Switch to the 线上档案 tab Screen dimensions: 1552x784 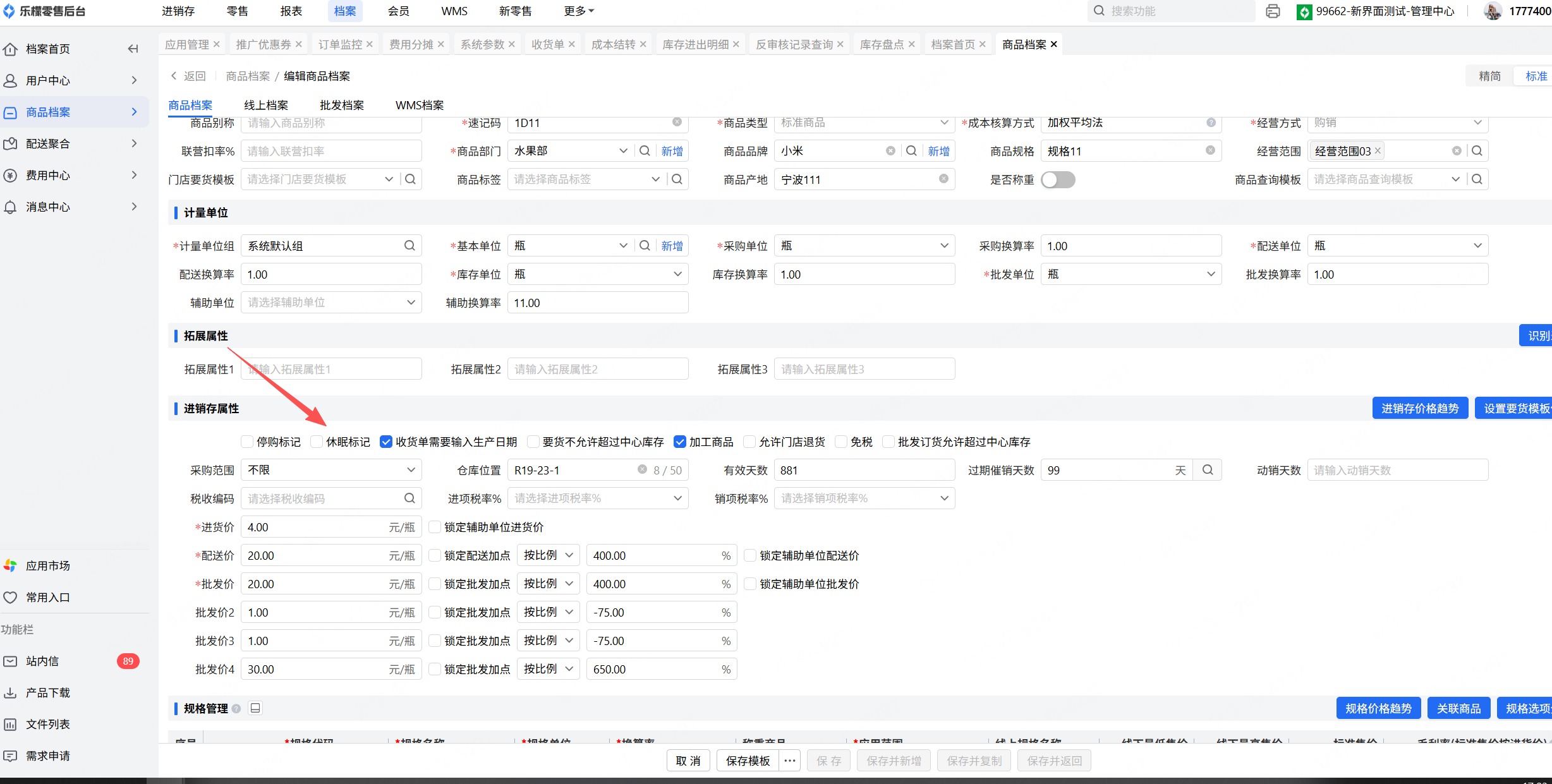coord(266,106)
